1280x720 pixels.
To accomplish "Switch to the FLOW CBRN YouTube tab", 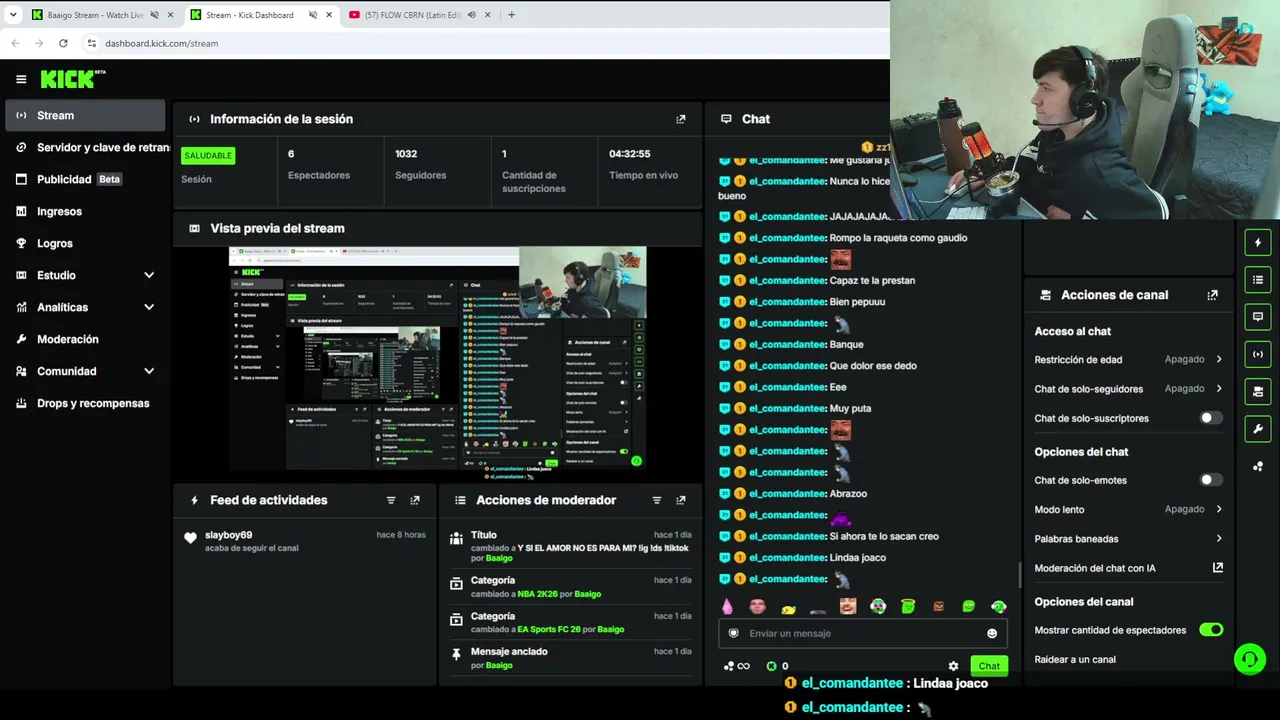I will pos(412,15).
